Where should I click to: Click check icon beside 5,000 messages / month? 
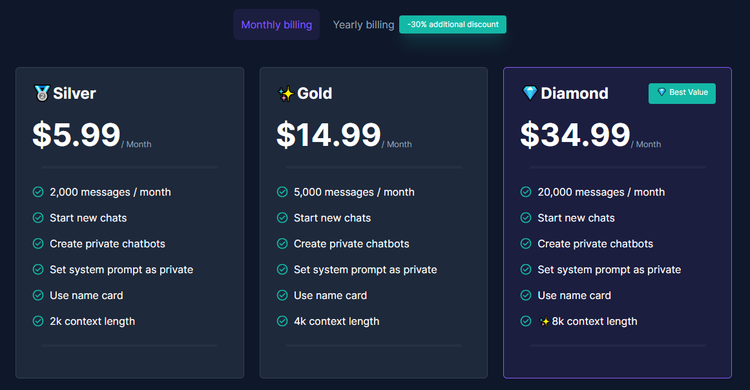(282, 192)
